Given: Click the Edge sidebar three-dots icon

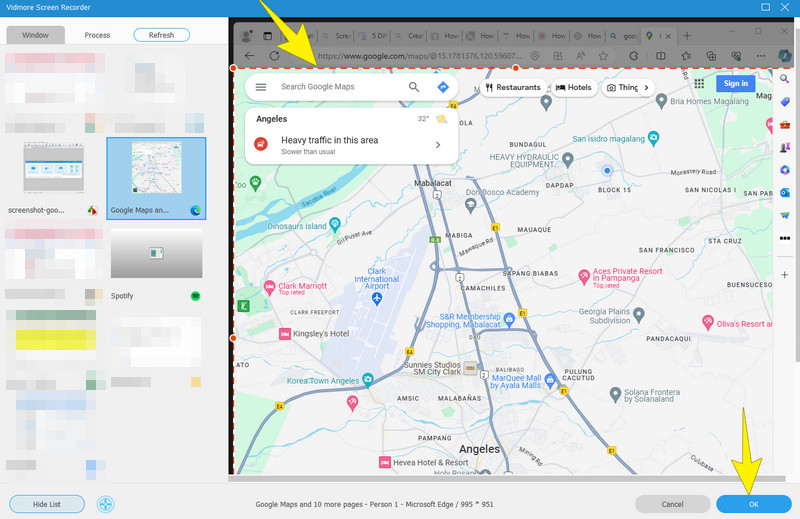Looking at the screenshot, I should (x=785, y=238).
